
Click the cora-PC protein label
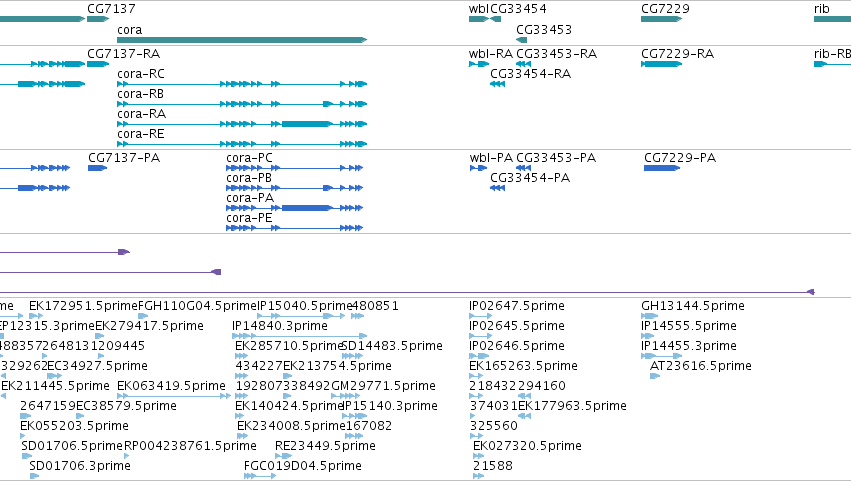249,158
